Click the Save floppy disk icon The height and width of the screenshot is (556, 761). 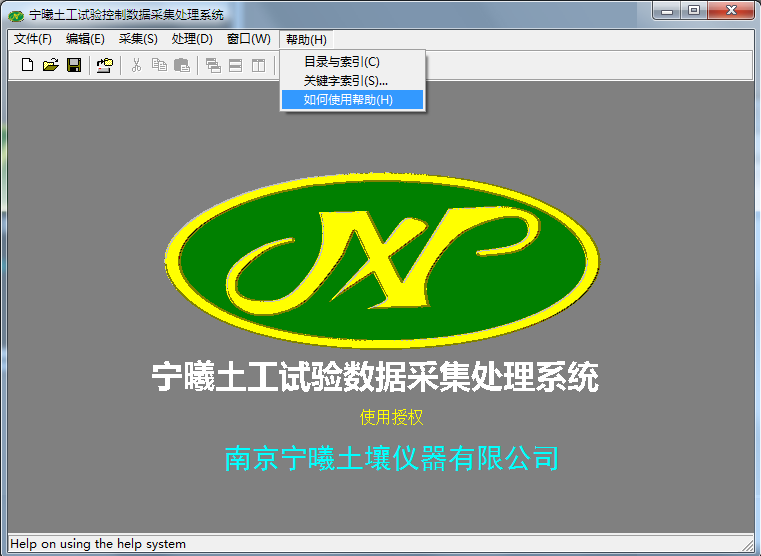[74, 65]
